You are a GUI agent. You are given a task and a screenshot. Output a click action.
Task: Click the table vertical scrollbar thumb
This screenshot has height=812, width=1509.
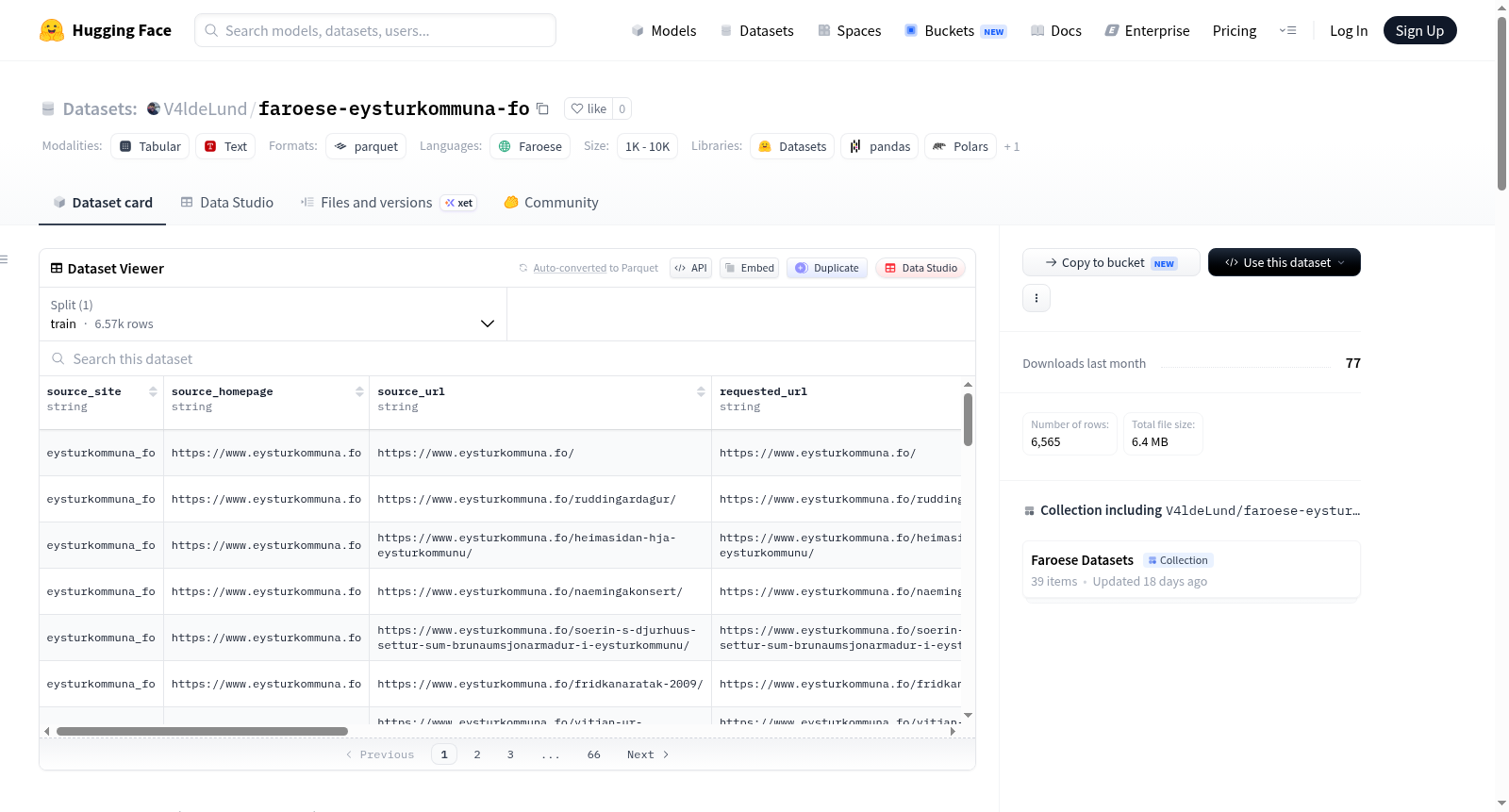[x=968, y=420]
